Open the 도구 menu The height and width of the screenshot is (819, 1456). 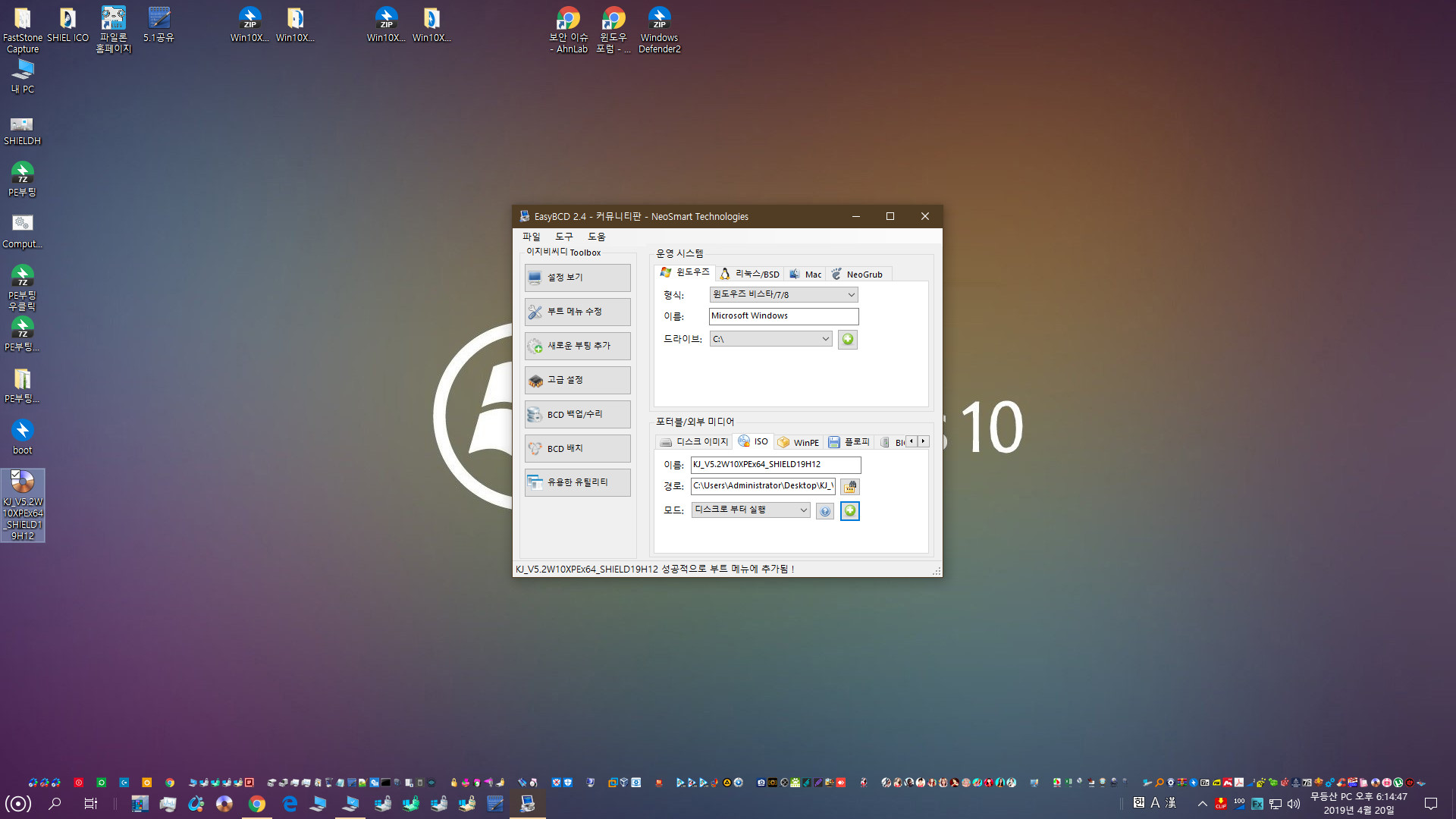[x=563, y=237]
